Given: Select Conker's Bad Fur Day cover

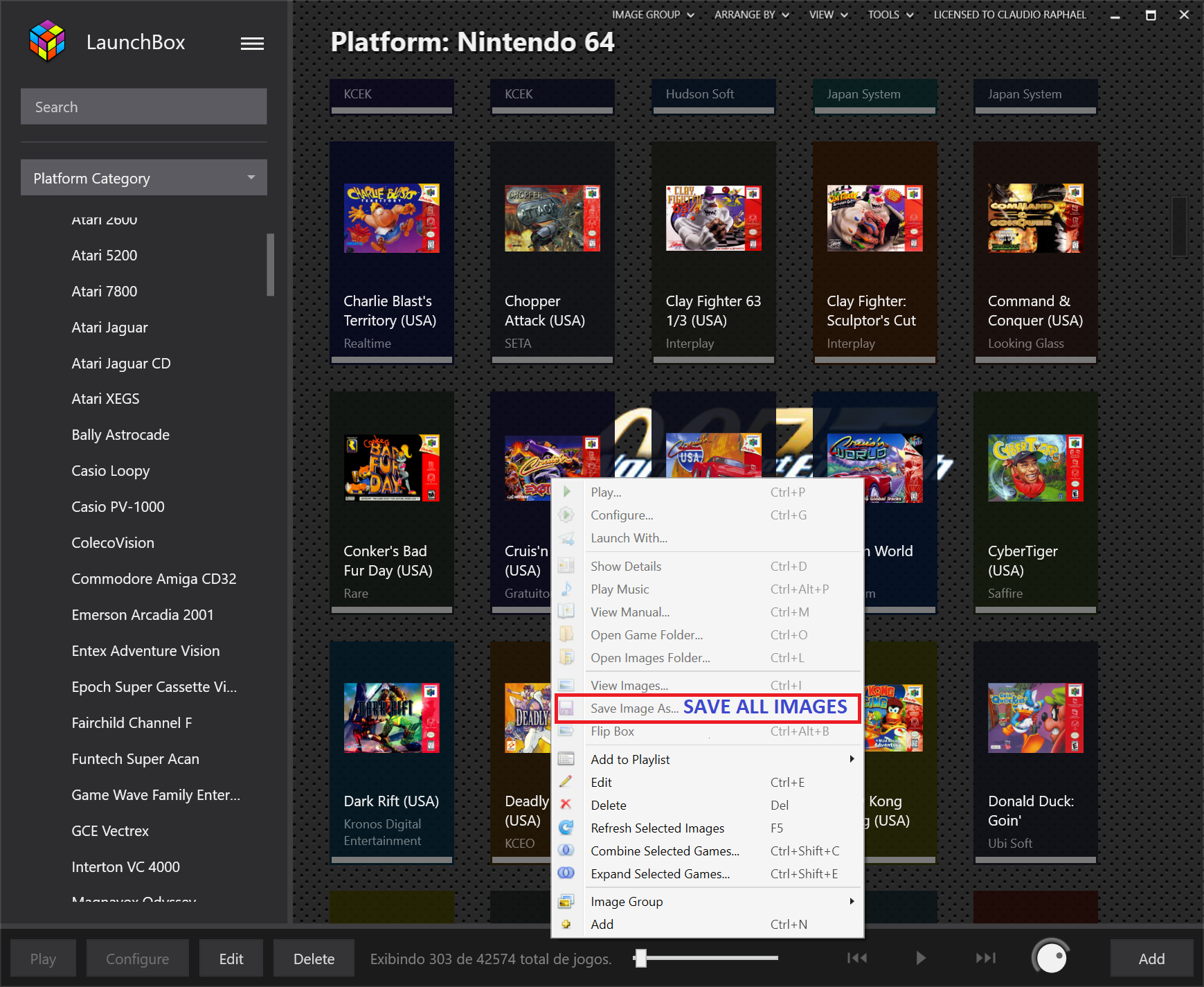Looking at the screenshot, I should (x=392, y=468).
